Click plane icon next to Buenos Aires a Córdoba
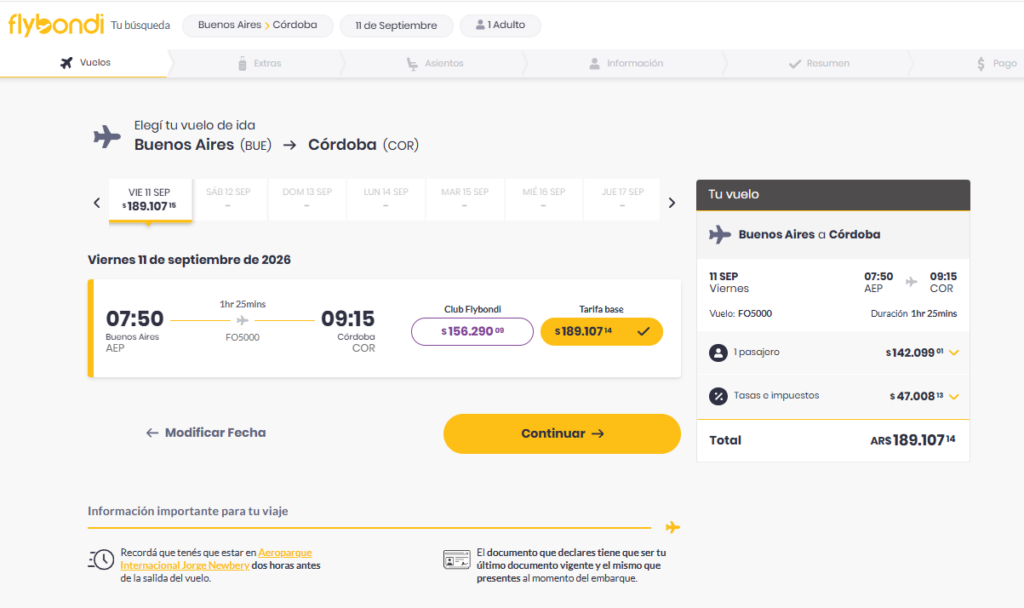Image resolution: width=1024 pixels, height=608 pixels. click(x=720, y=234)
